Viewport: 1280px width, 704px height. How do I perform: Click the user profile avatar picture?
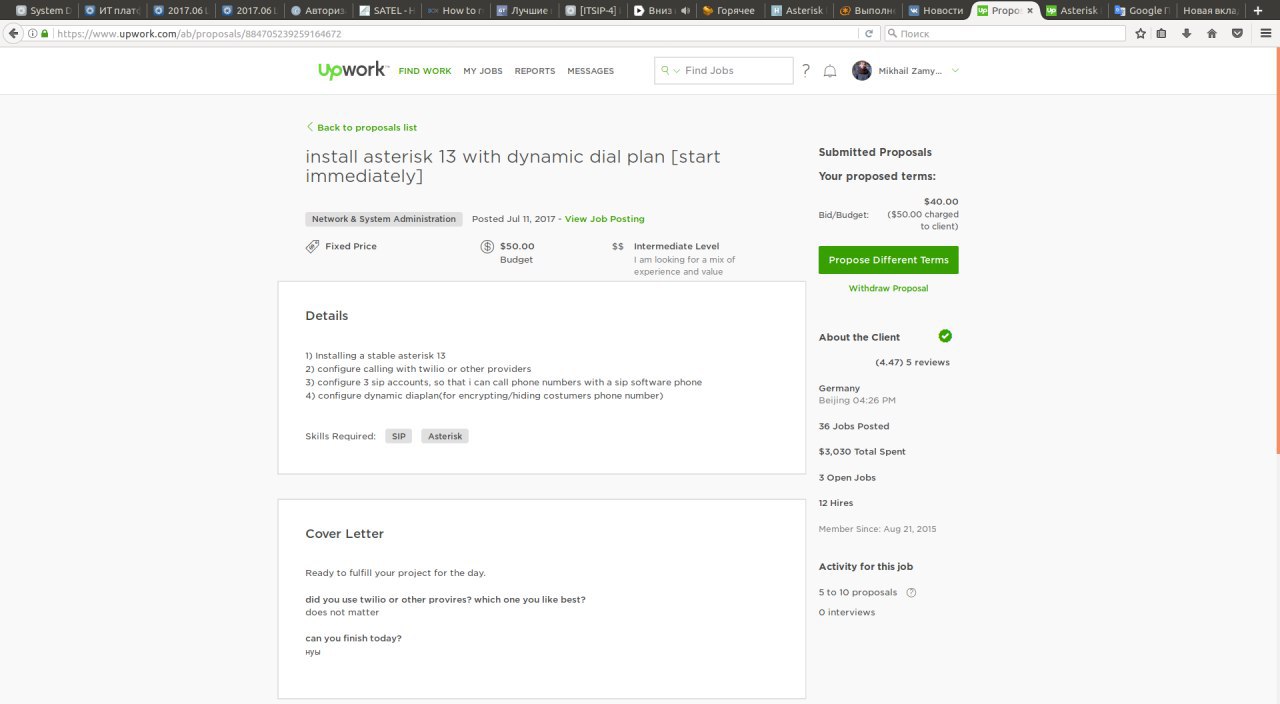click(x=862, y=71)
